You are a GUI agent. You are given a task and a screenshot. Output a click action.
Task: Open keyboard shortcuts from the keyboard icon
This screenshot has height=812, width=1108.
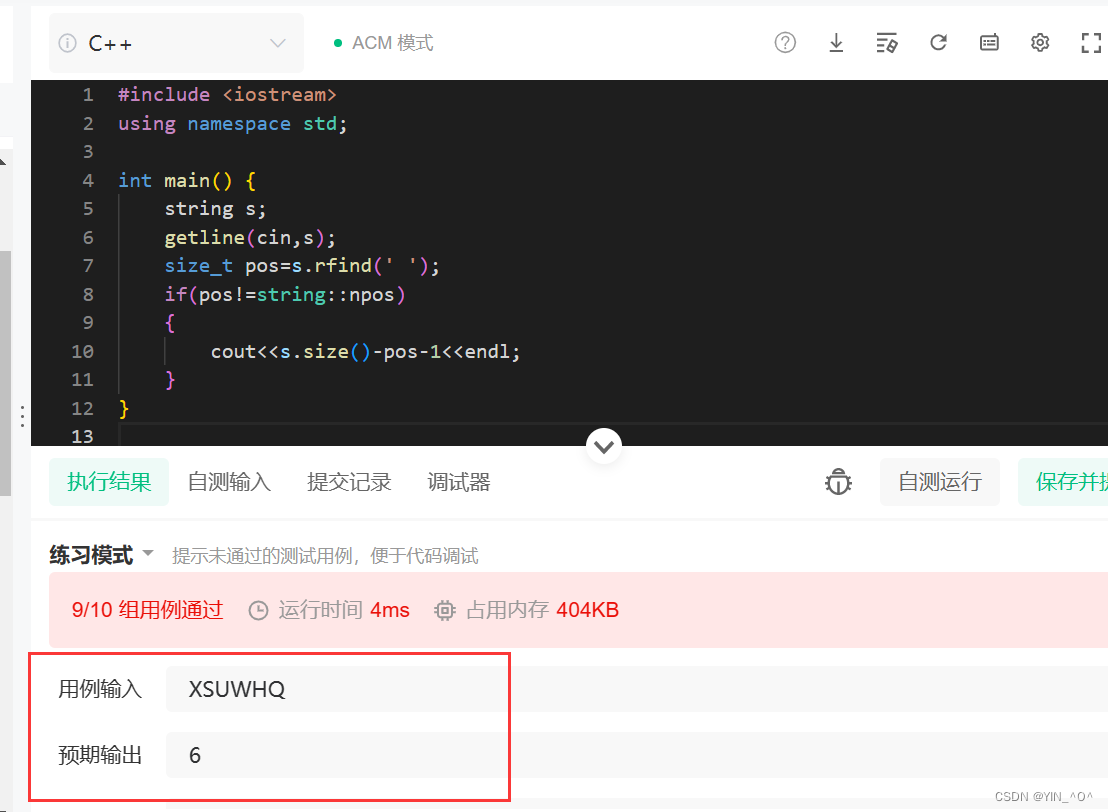tap(989, 42)
